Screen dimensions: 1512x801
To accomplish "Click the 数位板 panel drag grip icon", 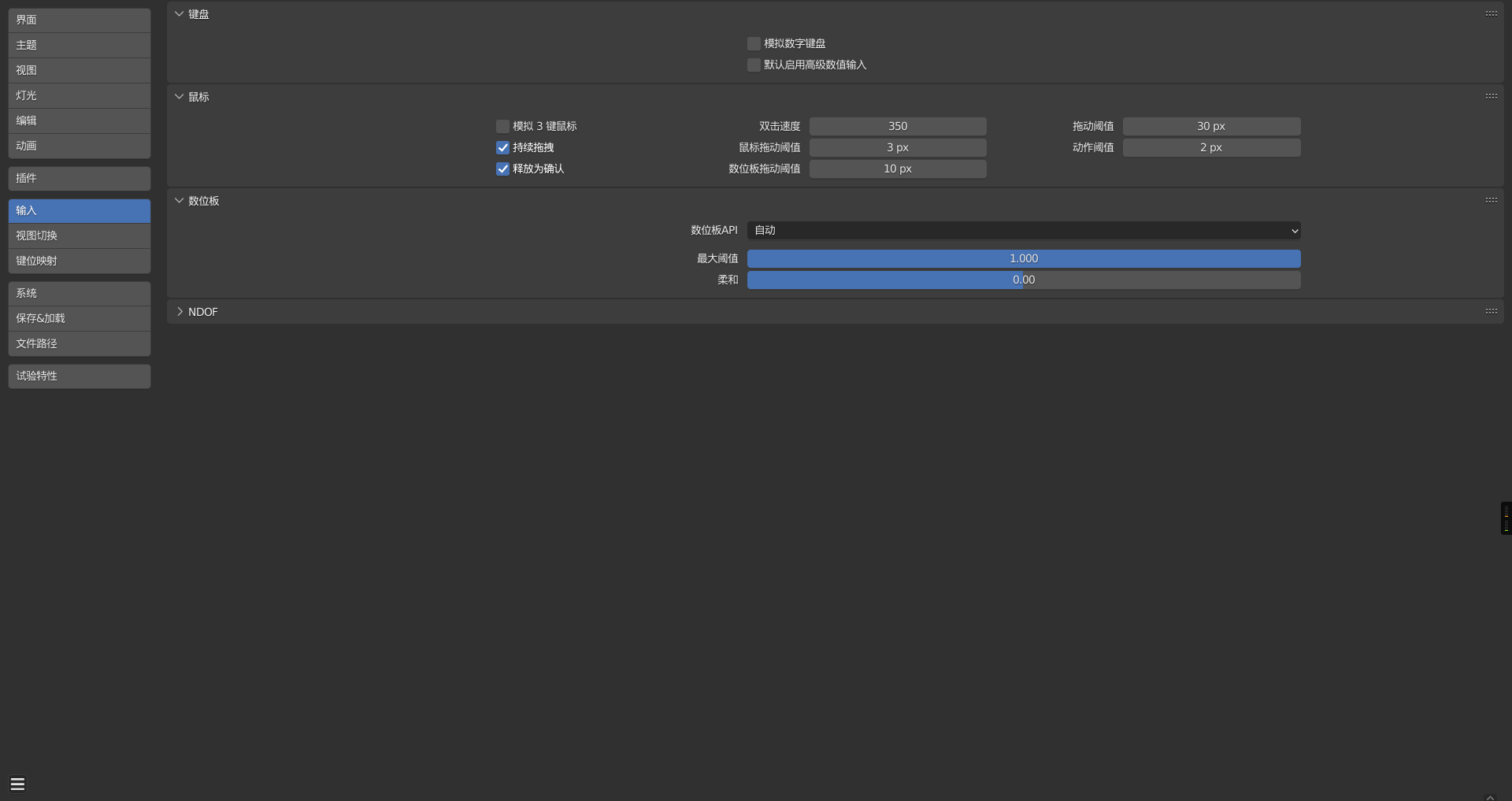I will tap(1491, 200).
